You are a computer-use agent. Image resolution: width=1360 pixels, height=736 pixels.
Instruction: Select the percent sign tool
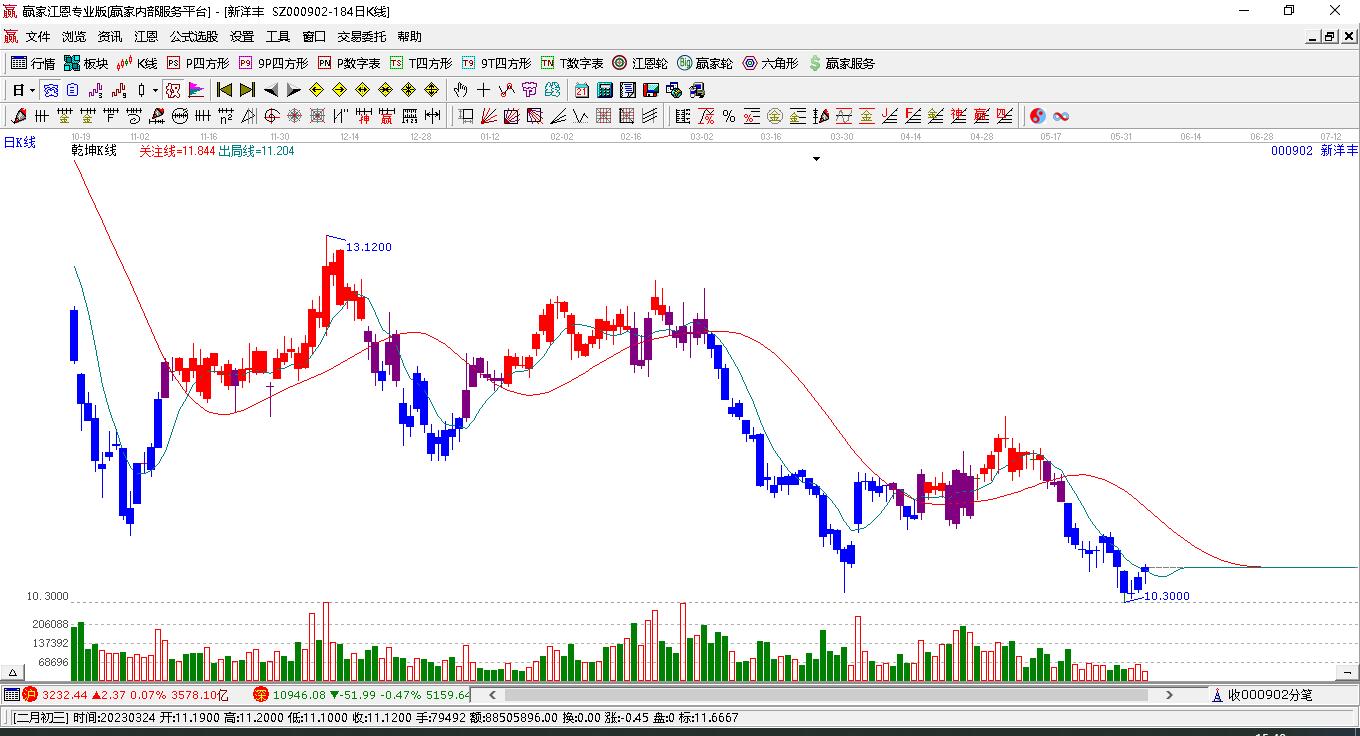click(729, 116)
